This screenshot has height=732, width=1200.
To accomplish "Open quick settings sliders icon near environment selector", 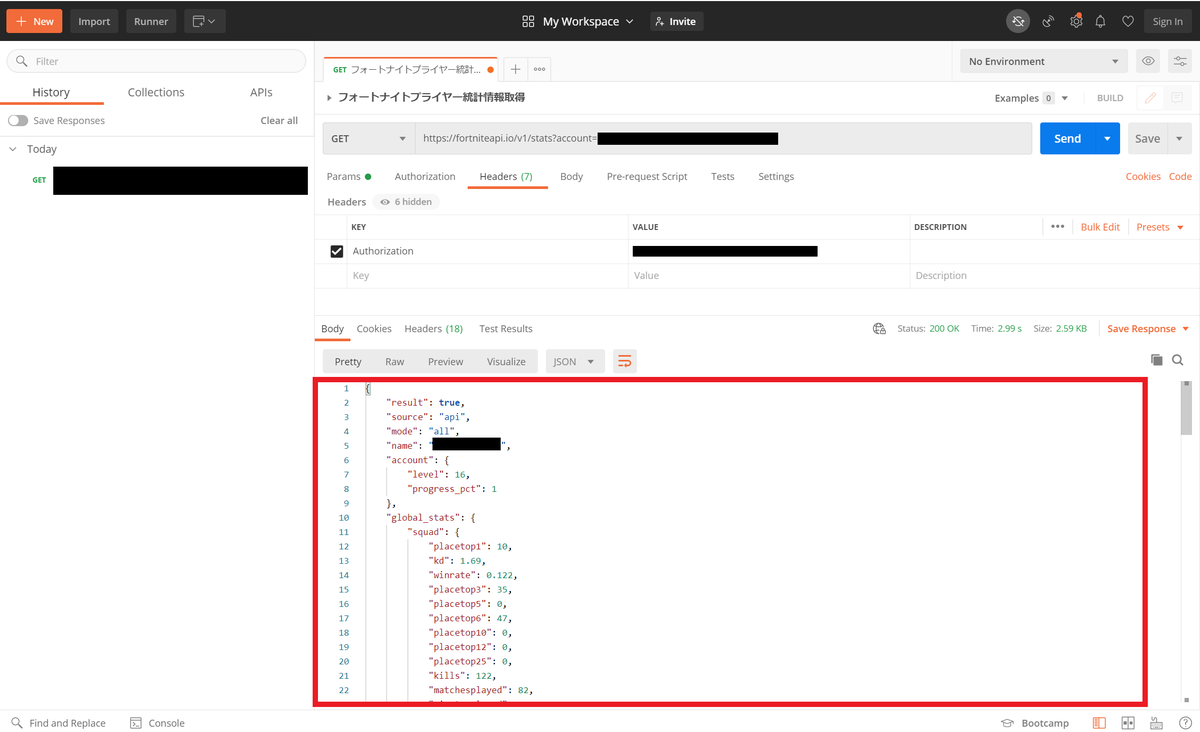I will coord(1180,61).
